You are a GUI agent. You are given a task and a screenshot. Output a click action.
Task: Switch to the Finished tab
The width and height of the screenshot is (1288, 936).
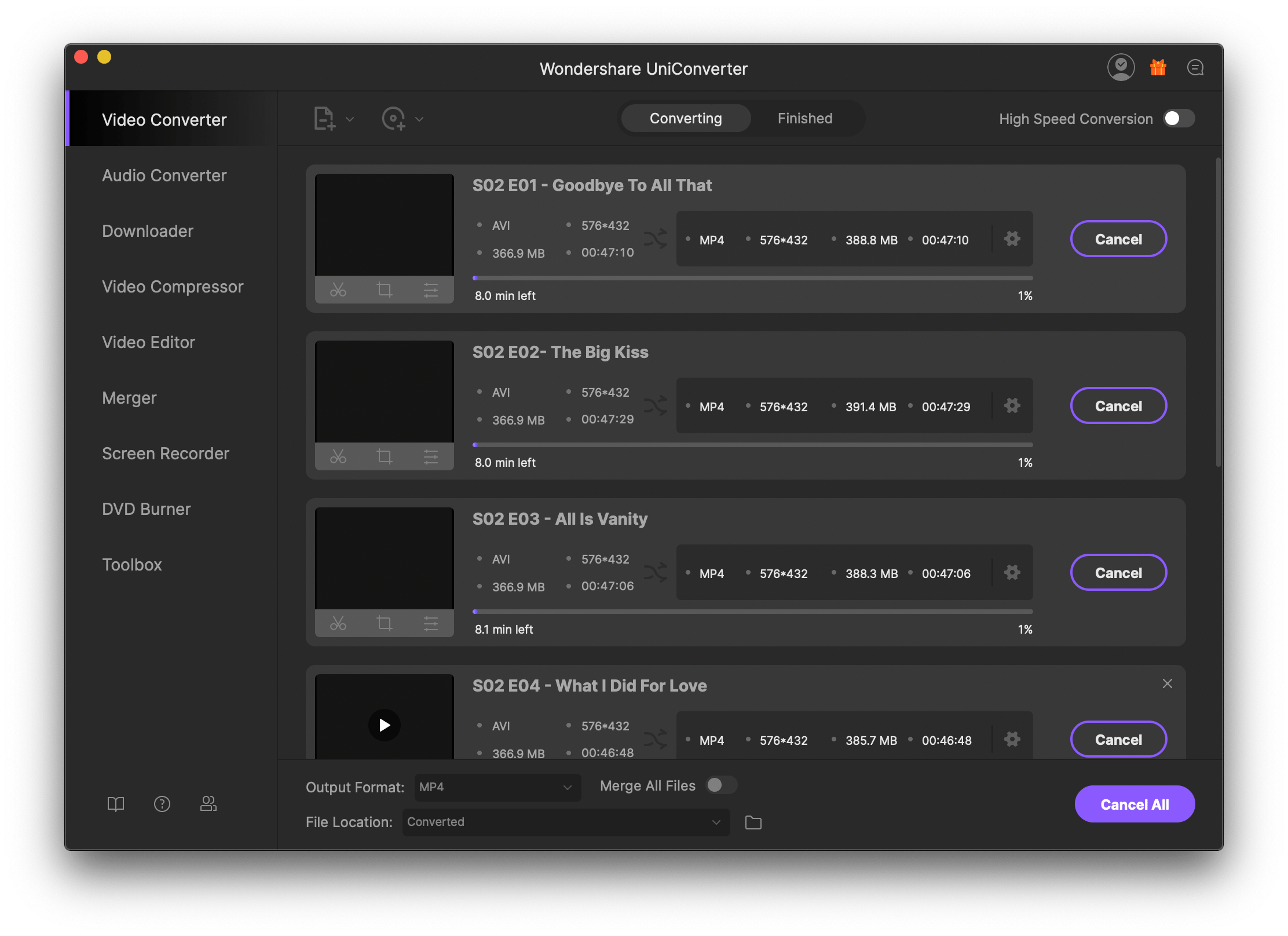click(x=804, y=119)
